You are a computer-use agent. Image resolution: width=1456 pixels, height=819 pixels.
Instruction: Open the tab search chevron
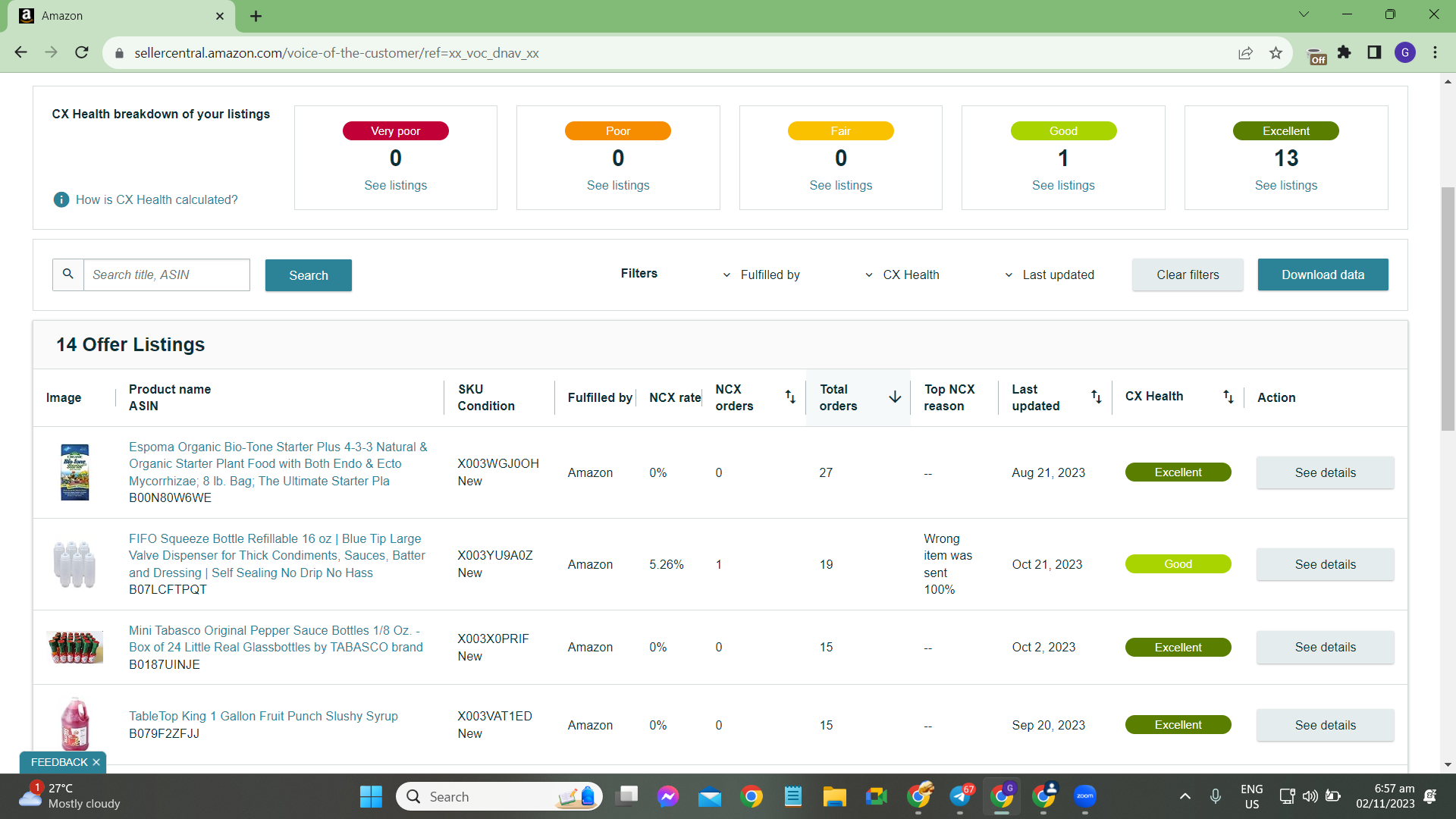(x=1304, y=14)
